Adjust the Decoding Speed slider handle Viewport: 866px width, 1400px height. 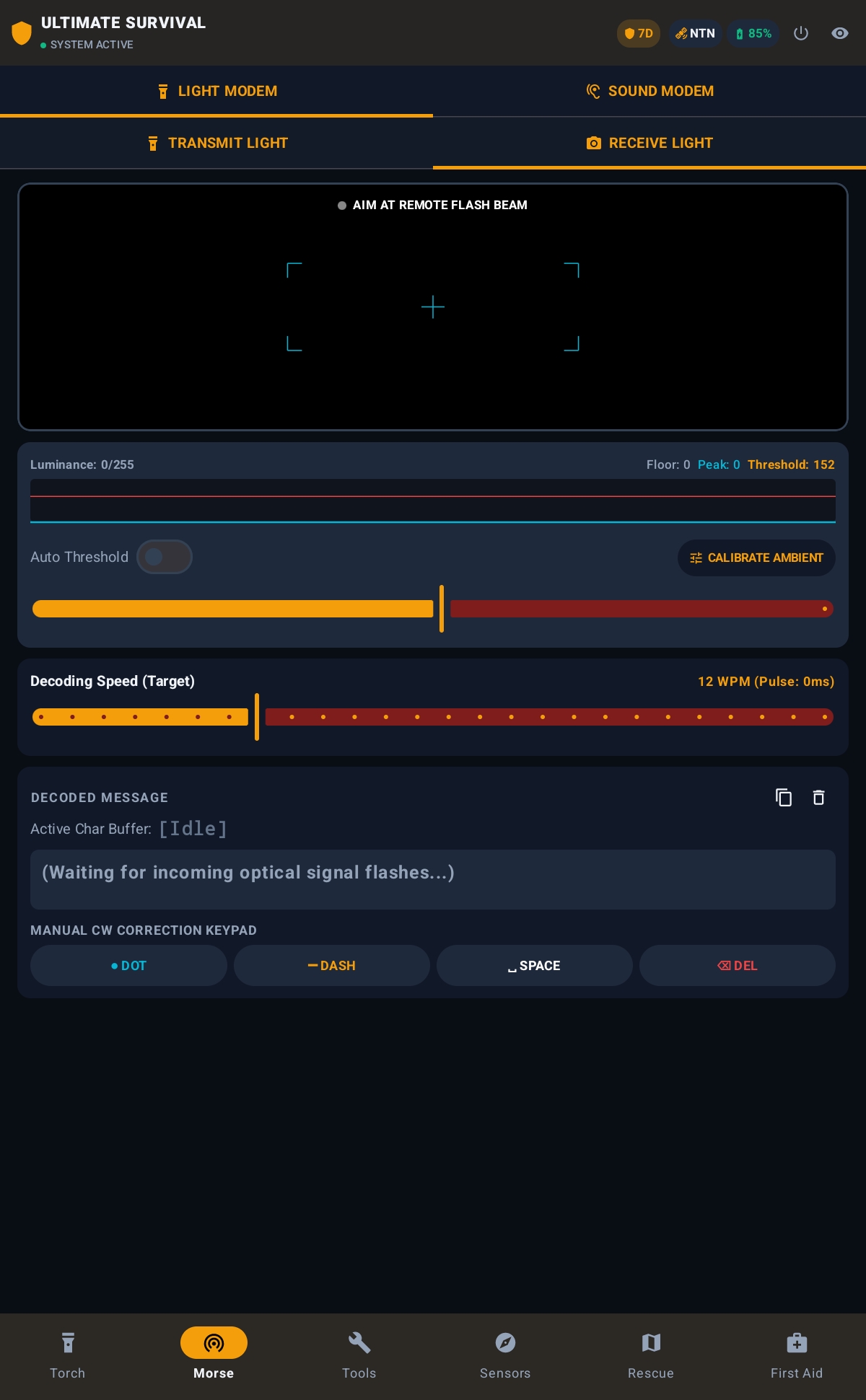(x=257, y=717)
